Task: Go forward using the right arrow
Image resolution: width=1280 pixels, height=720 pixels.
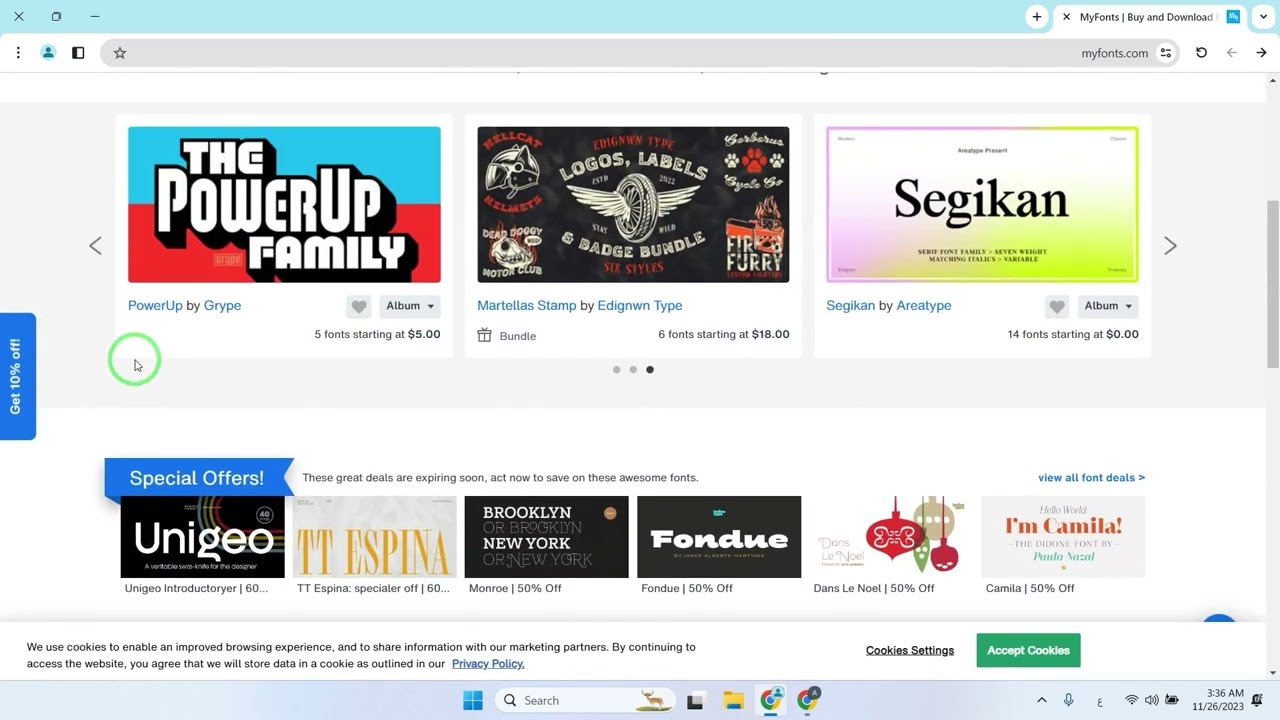Action: click(x=1262, y=53)
